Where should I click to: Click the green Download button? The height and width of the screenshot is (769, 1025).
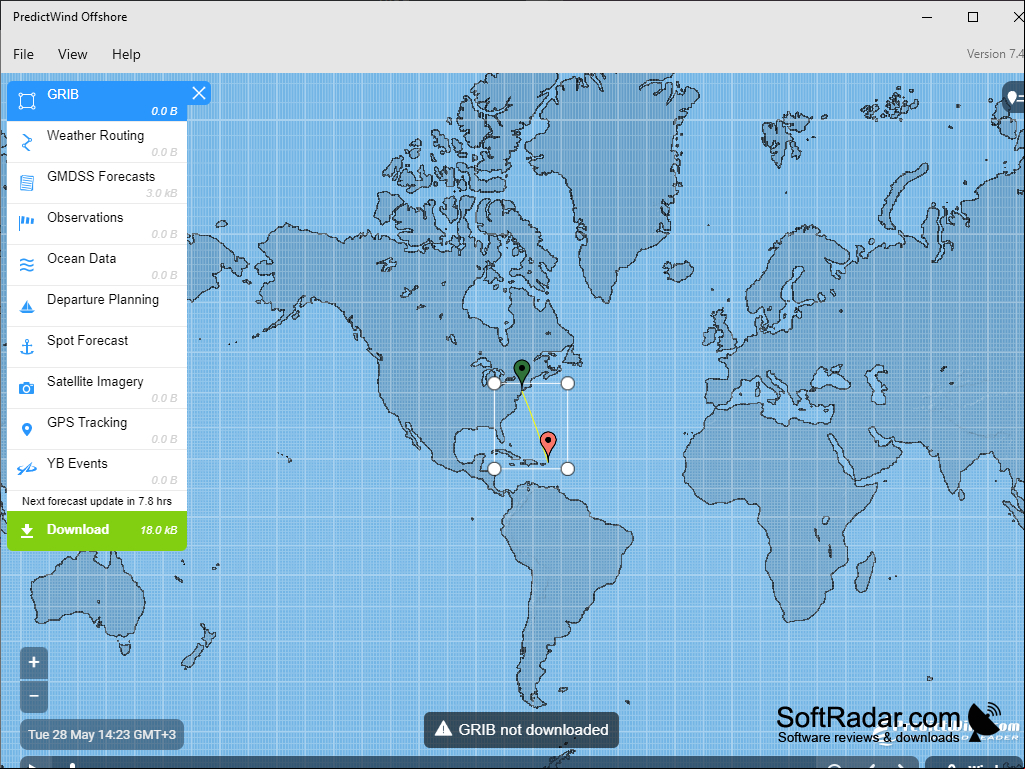pyautogui.click(x=97, y=530)
